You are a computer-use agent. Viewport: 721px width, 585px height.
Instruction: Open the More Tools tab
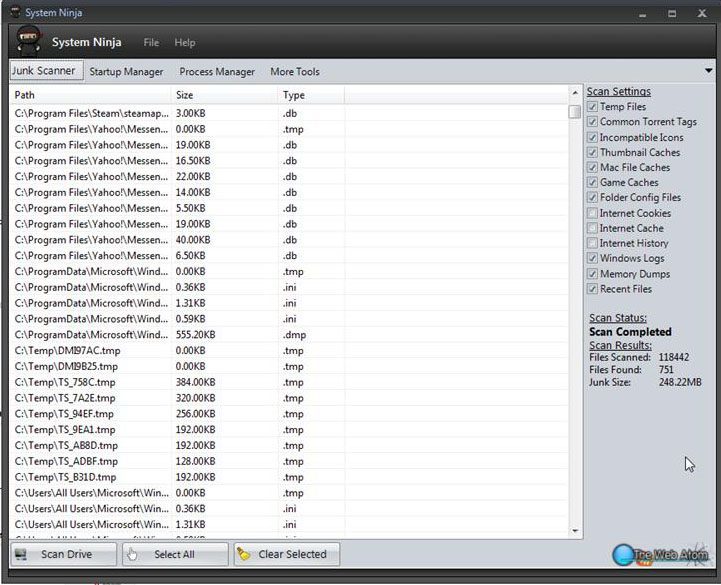(295, 72)
